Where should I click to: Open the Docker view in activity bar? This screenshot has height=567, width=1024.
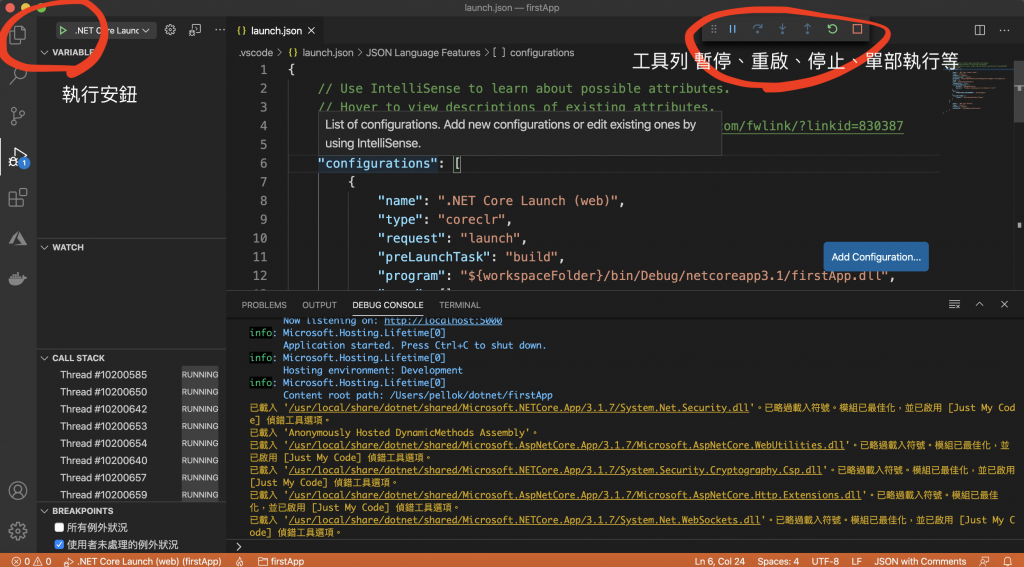[x=18, y=279]
